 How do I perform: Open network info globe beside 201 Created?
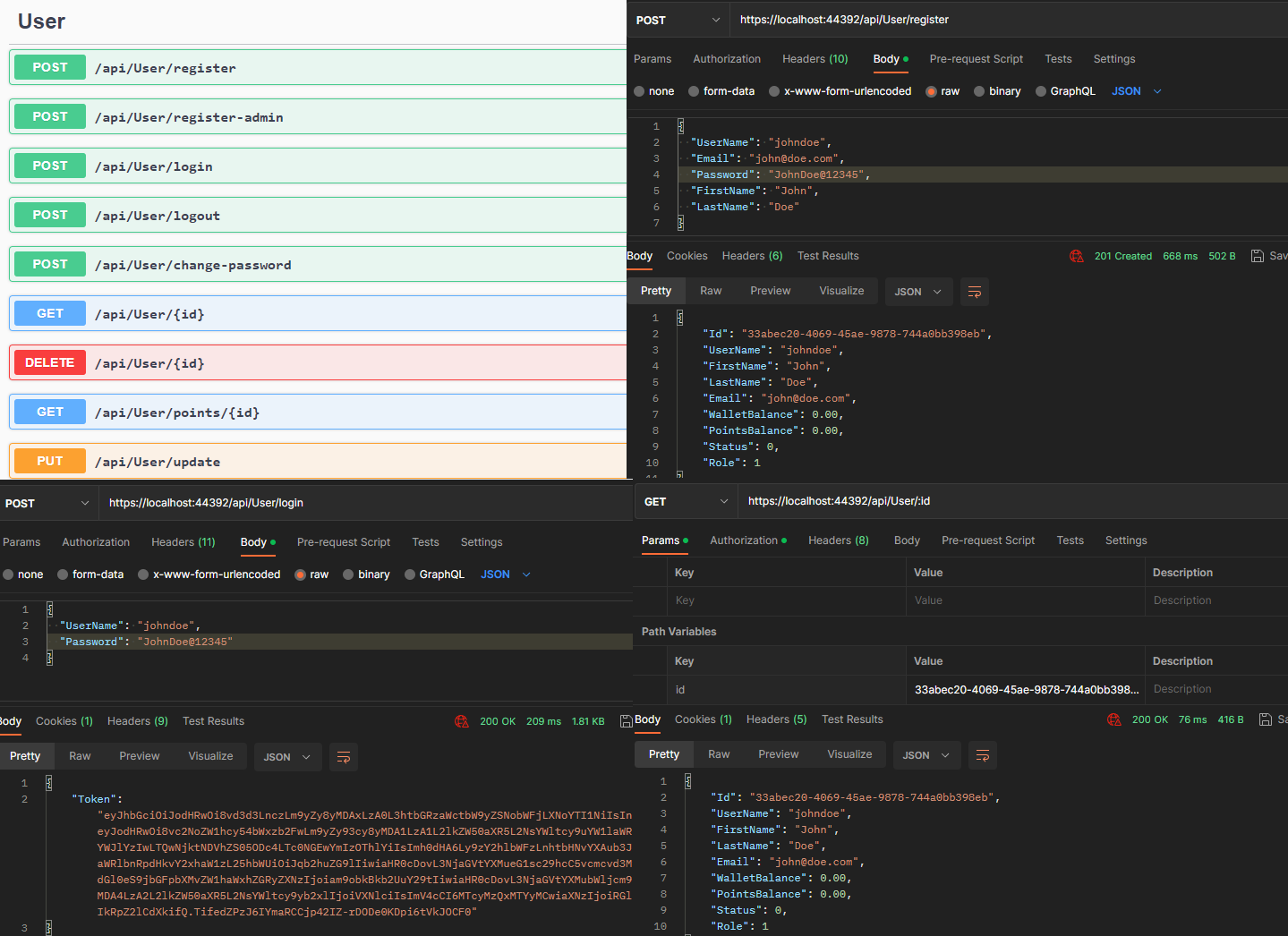[x=1077, y=256]
